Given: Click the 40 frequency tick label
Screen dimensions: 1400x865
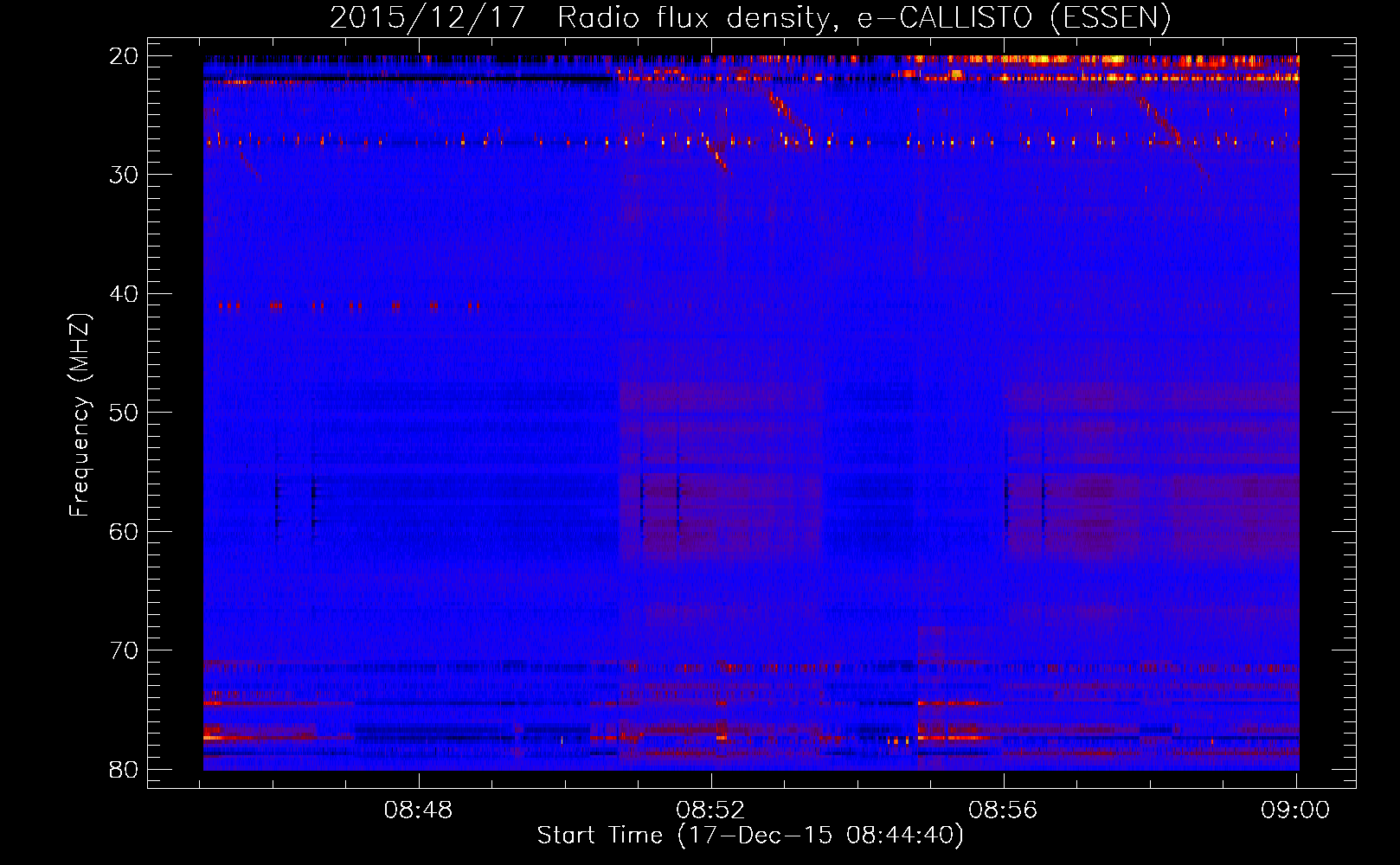Looking at the screenshot, I should [x=125, y=294].
